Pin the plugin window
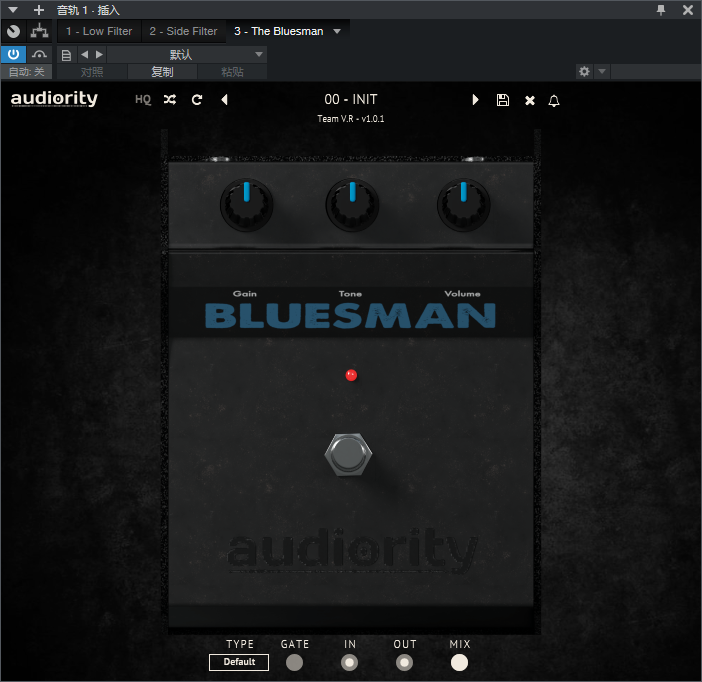Viewport: 702px width, 682px height. tap(661, 9)
